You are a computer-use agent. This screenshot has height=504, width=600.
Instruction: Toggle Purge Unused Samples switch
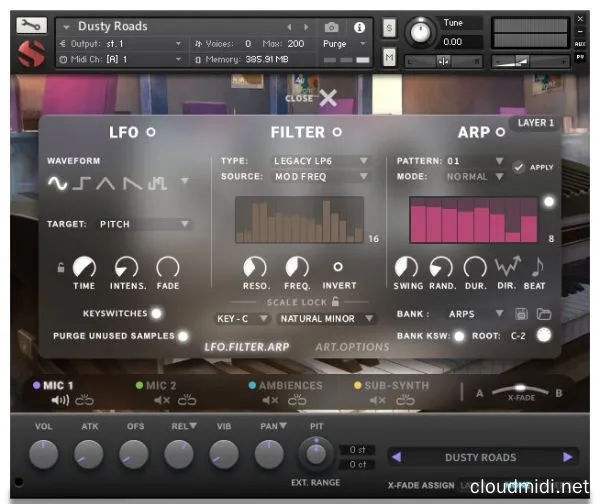182,336
